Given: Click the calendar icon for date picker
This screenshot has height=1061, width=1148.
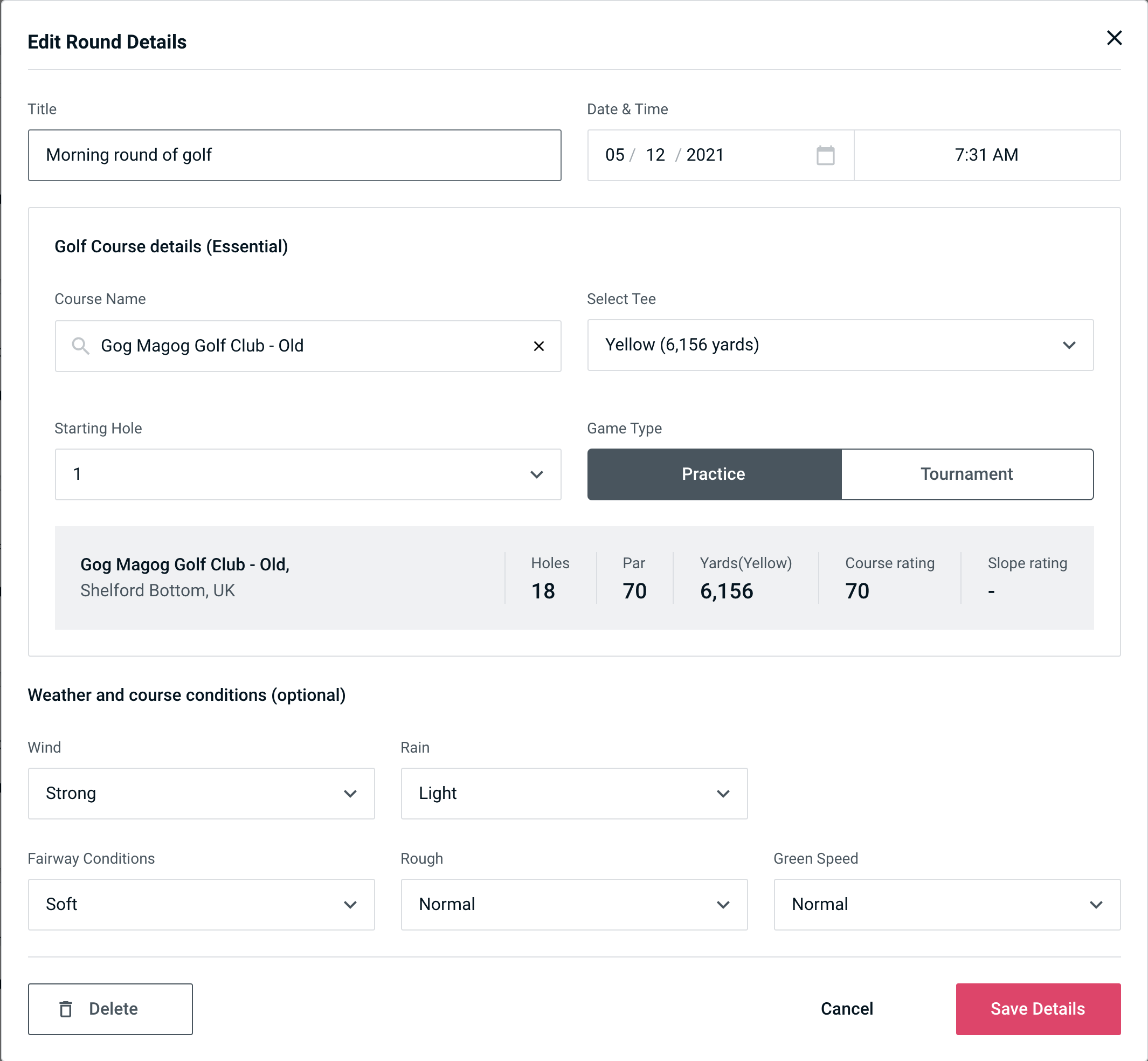Looking at the screenshot, I should pos(824,154).
